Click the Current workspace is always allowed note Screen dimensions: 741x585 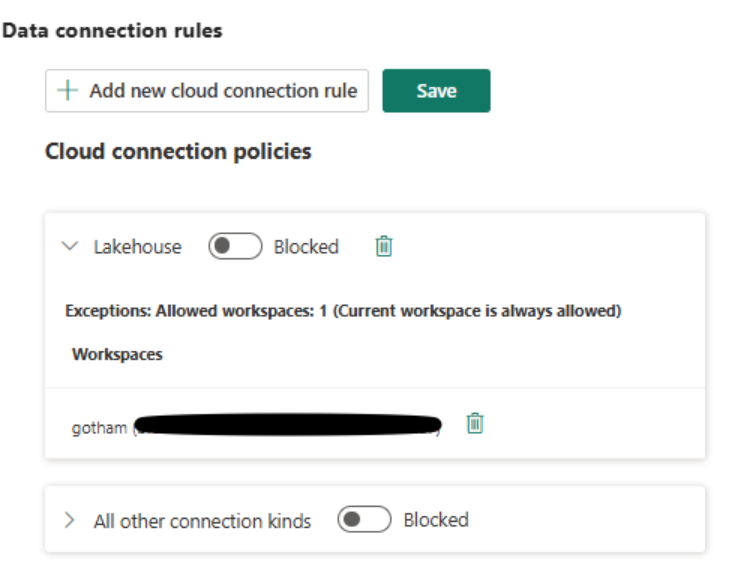click(478, 311)
